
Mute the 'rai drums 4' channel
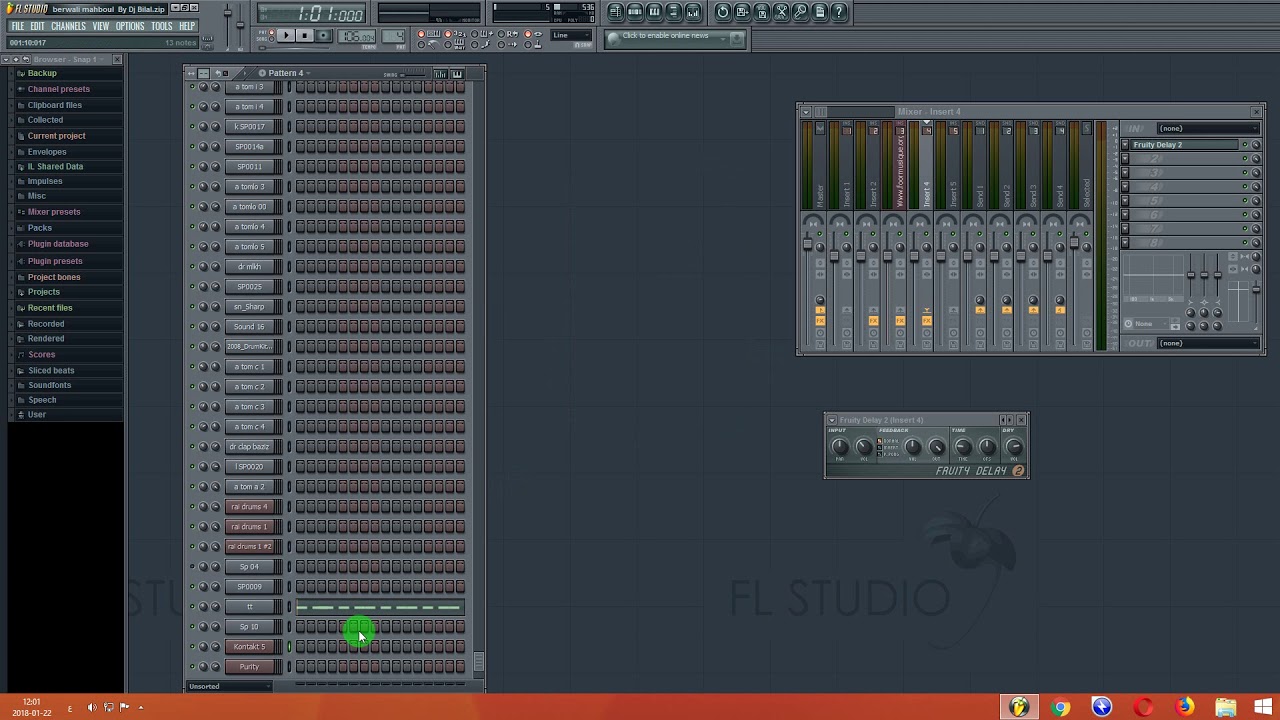[x=192, y=506]
